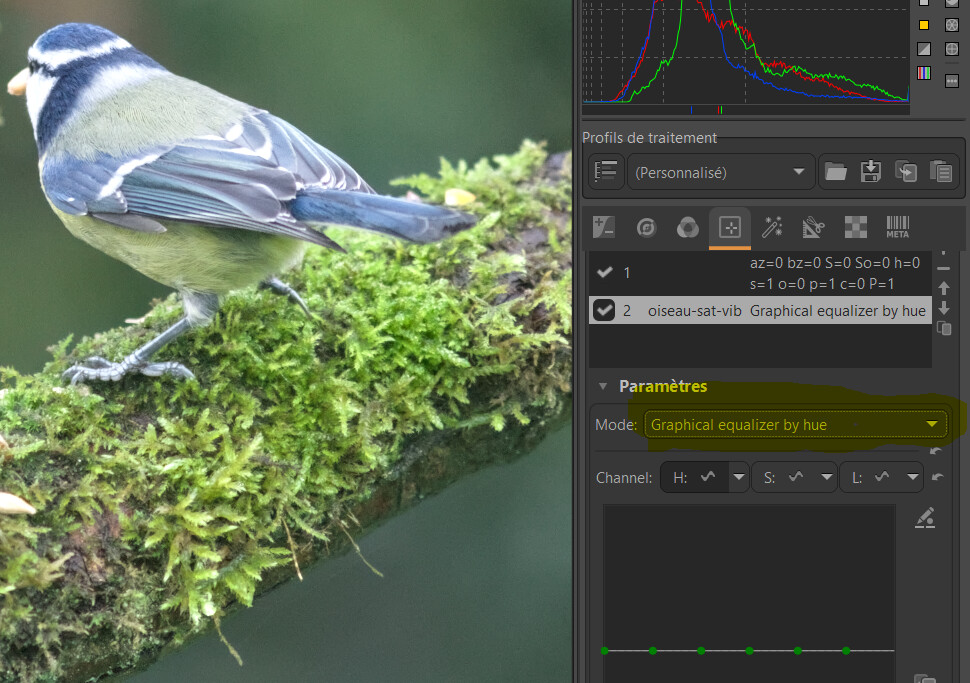This screenshot has height=683, width=970.
Task: Save the current processing profile to disk
Action: 871,172
